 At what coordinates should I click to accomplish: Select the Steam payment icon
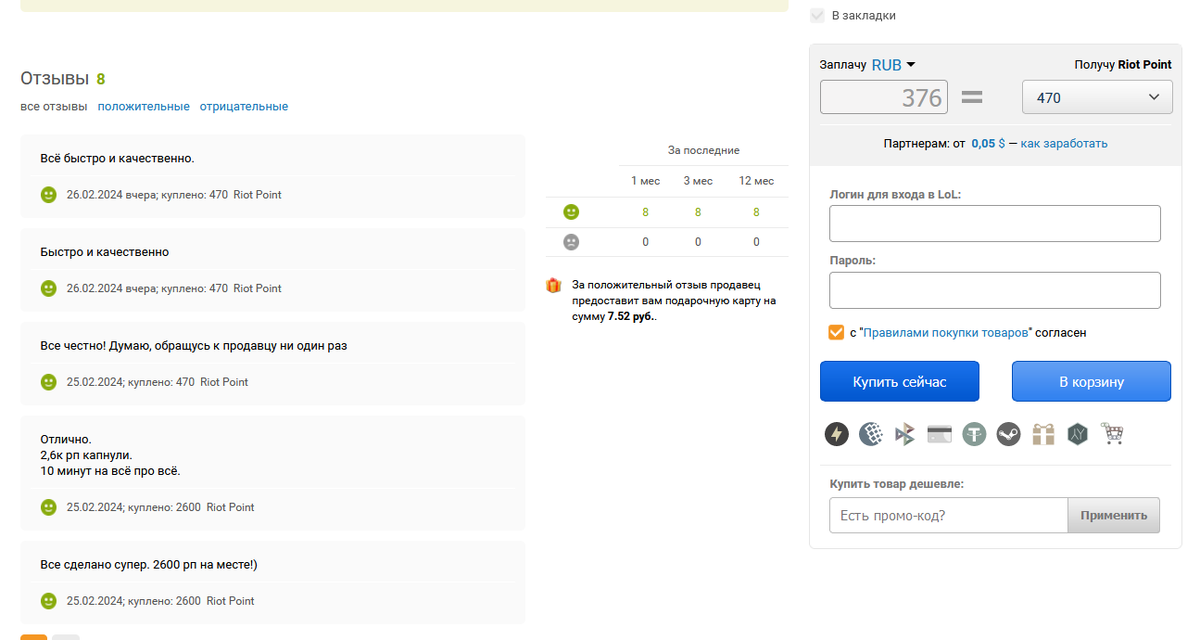[1009, 434]
